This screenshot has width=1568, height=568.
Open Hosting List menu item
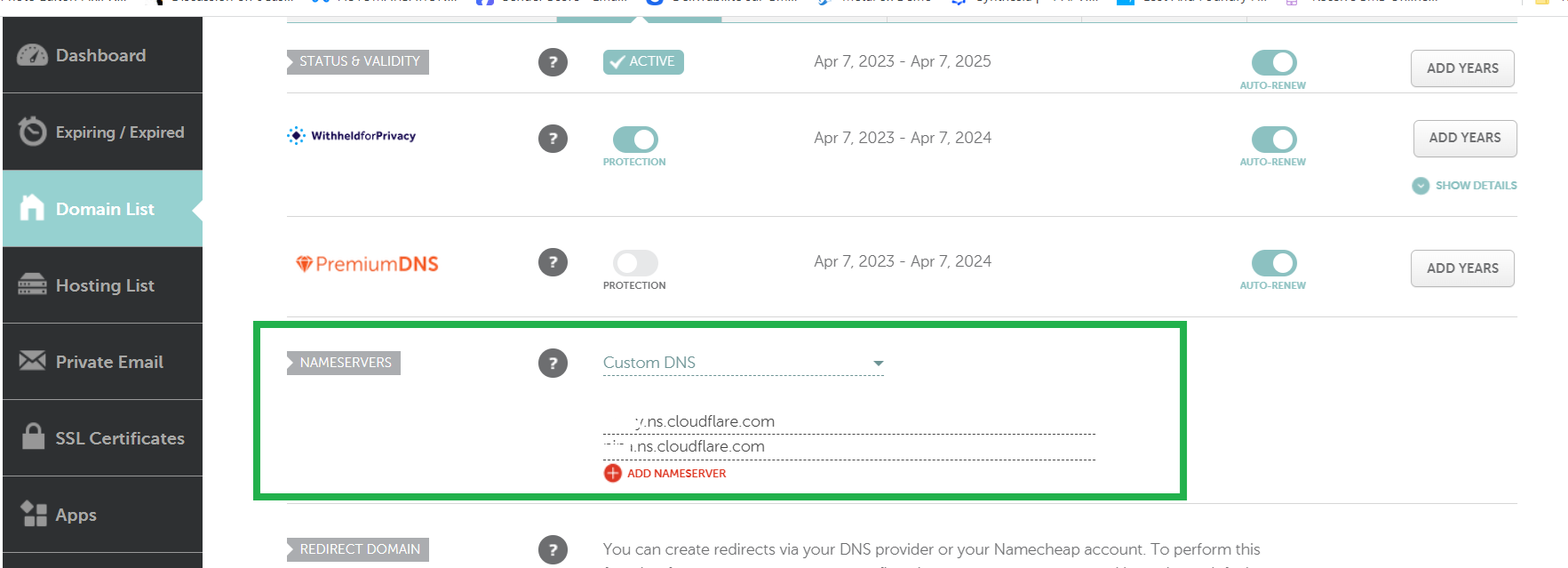(102, 284)
